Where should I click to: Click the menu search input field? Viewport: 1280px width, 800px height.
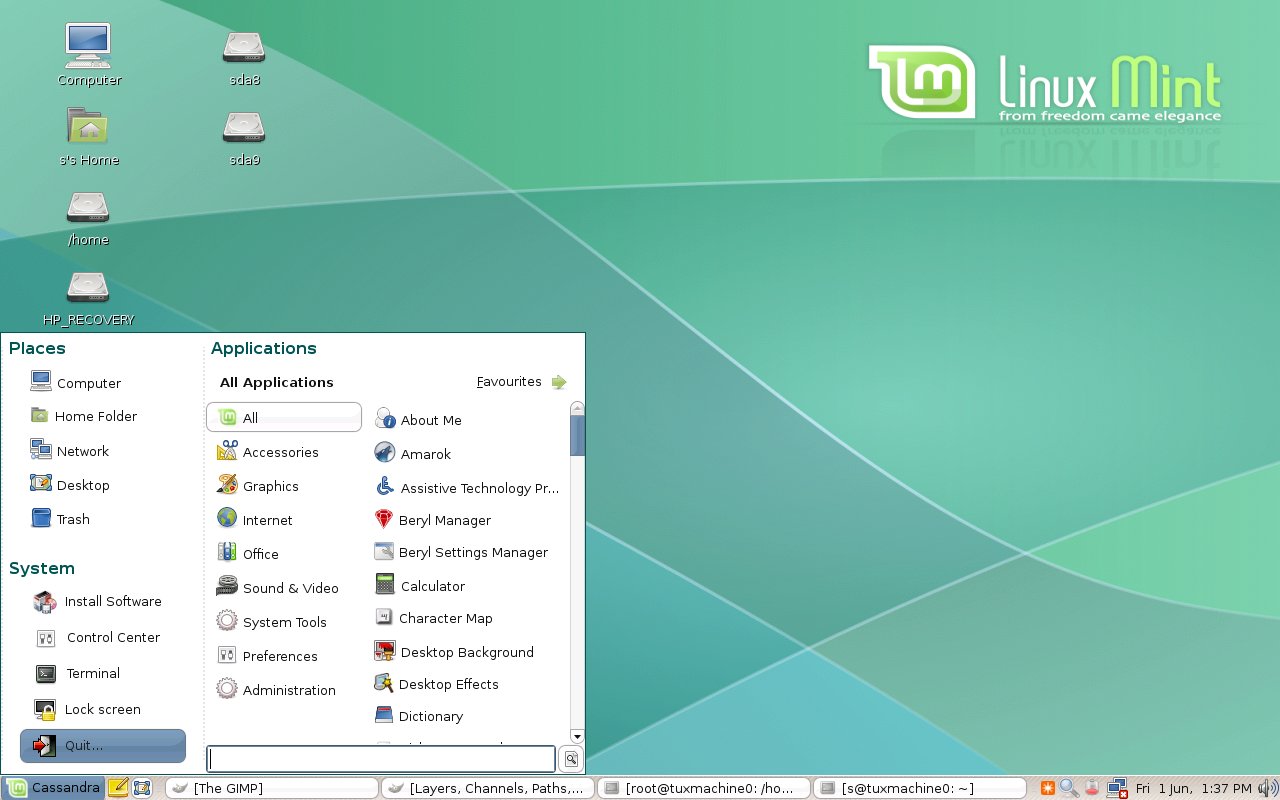pyautogui.click(x=381, y=759)
